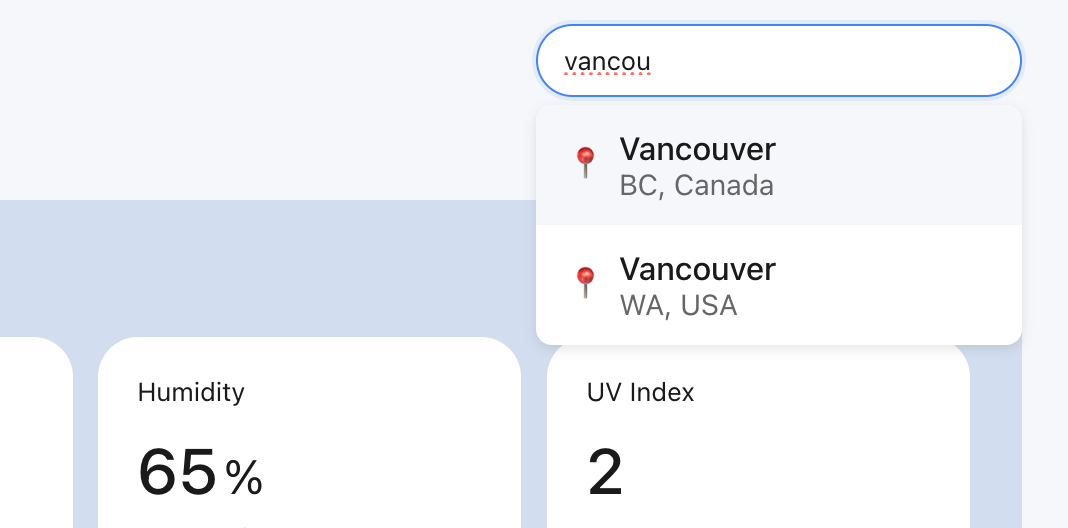Click the blue panel background above the Humidity card
This screenshot has width=1068, height=528.
coord(272,268)
